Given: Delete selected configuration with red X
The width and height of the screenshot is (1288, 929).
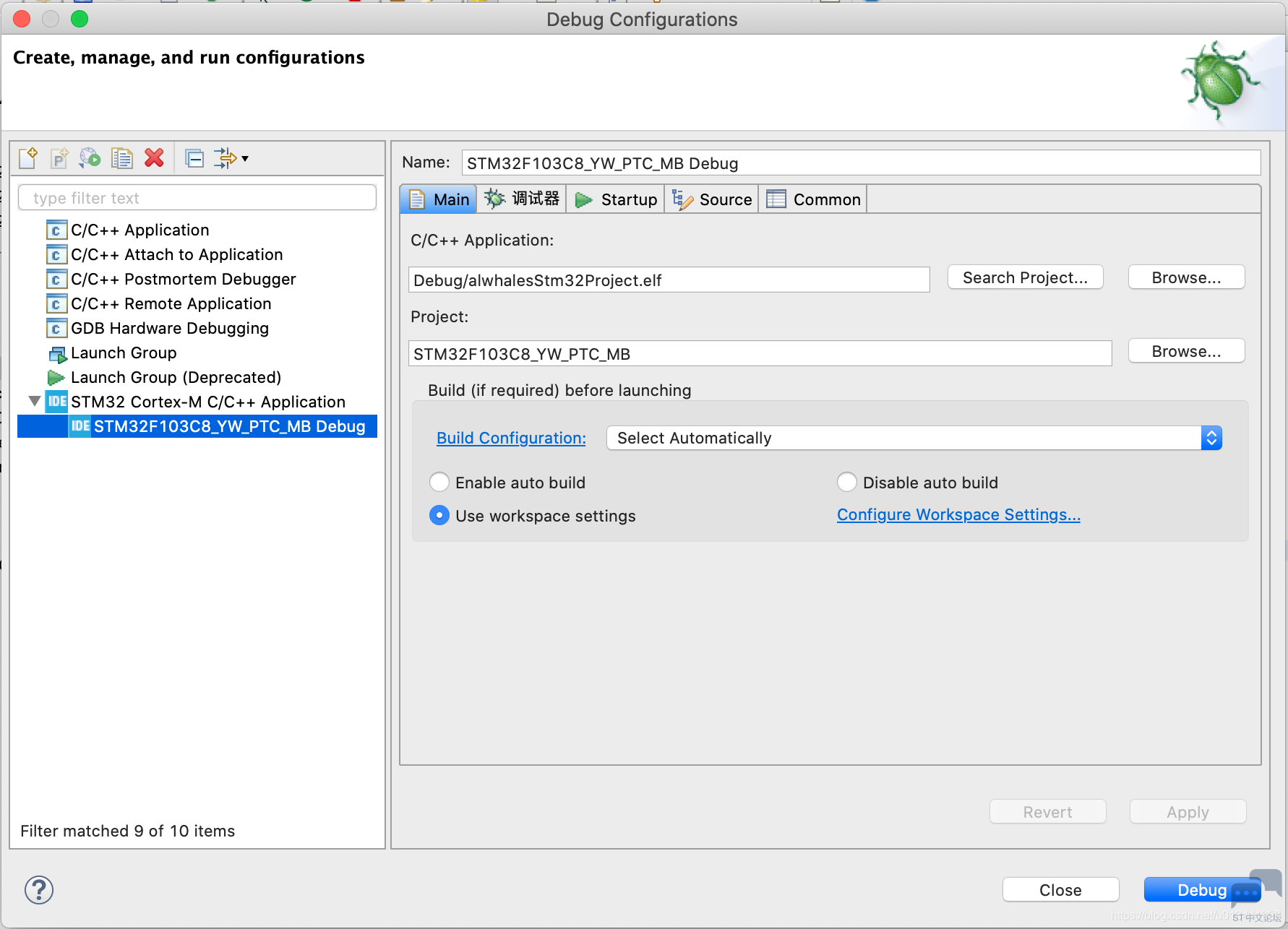Looking at the screenshot, I should point(154,158).
